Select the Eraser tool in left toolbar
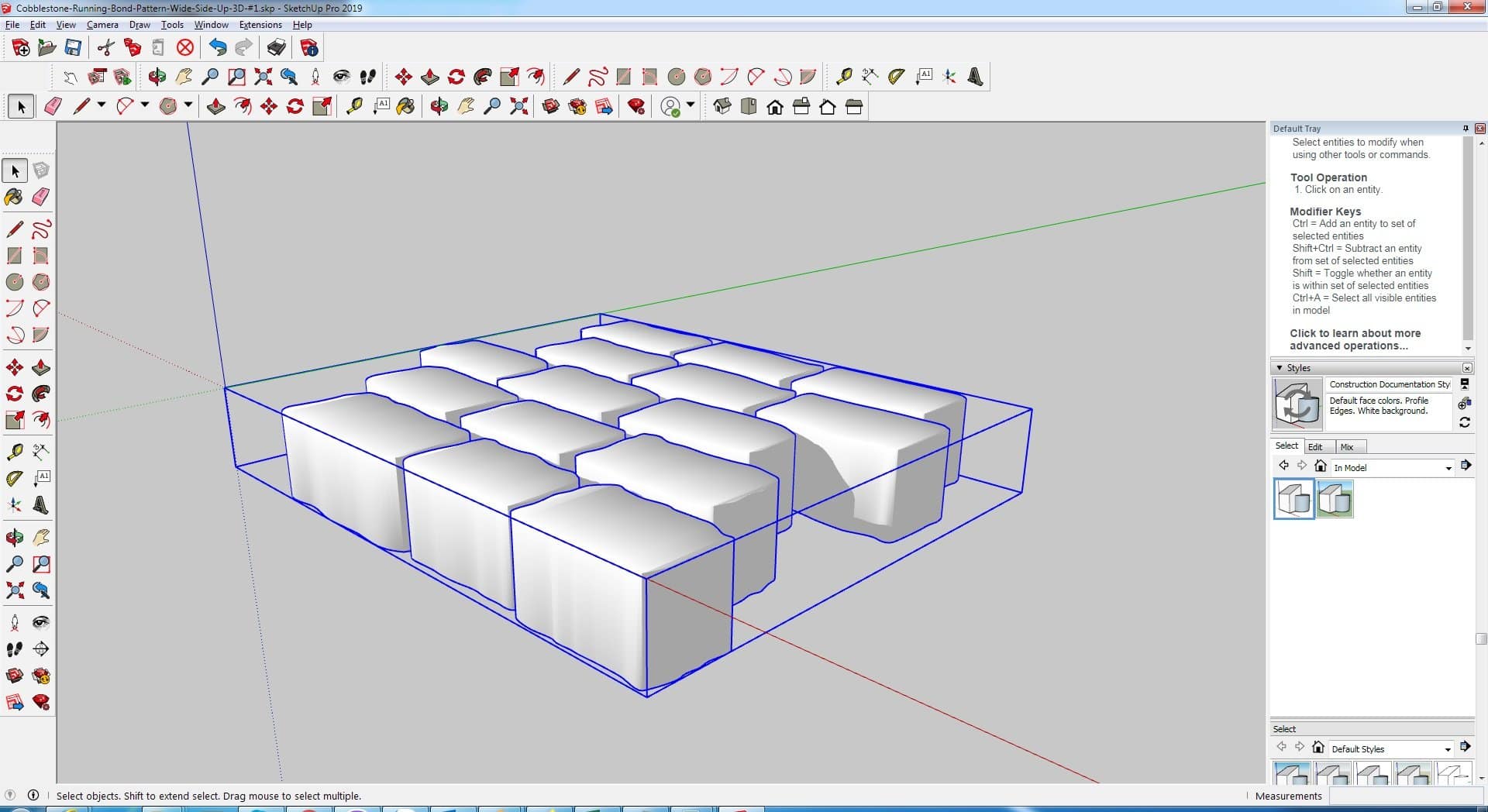 point(41,197)
